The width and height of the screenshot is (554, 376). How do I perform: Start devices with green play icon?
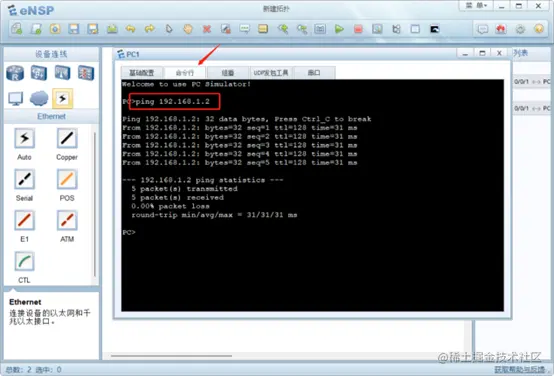tap(339, 29)
